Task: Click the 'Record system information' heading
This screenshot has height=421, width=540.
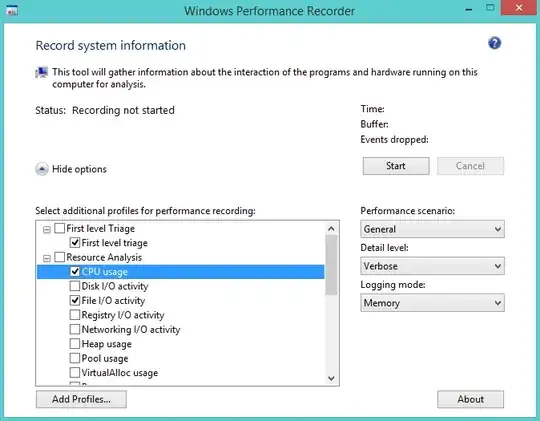Action: coord(111,45)
